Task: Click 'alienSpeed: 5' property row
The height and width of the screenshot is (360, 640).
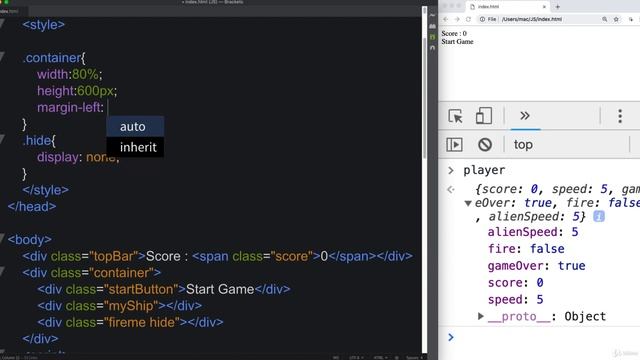Action: 533,232
